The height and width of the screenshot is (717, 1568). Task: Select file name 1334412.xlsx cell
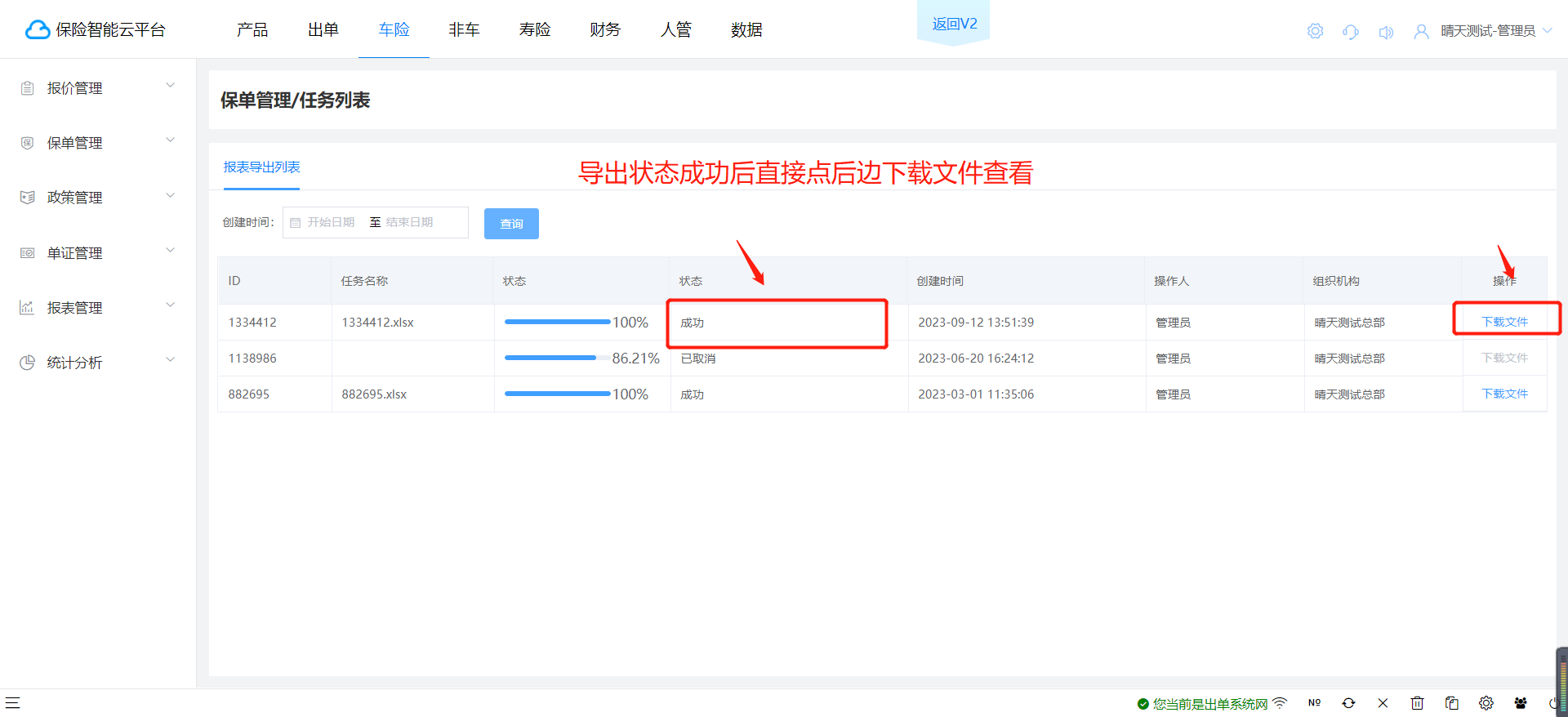(377, 323)
